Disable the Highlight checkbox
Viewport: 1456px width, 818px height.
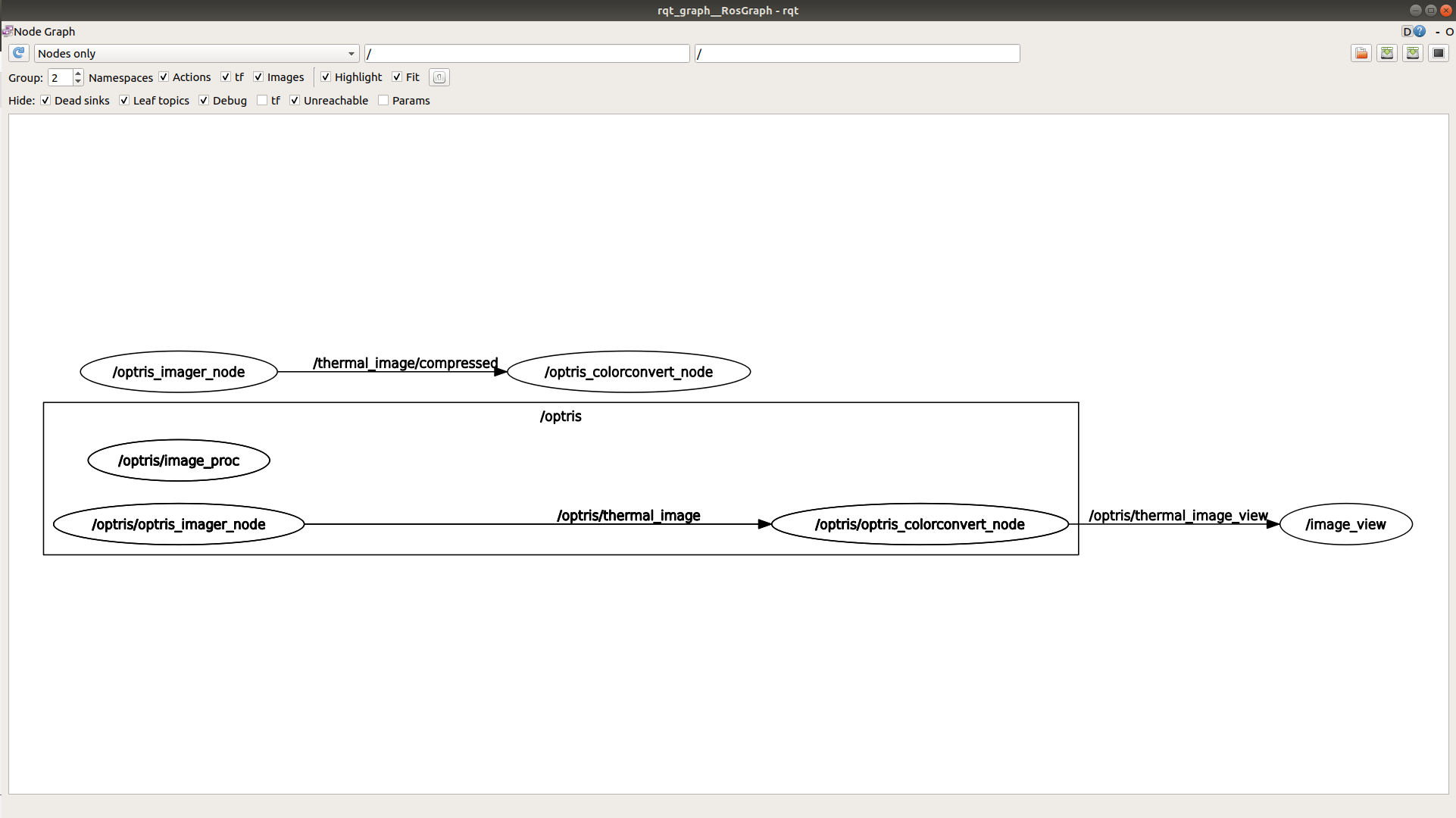click(326, 77)
